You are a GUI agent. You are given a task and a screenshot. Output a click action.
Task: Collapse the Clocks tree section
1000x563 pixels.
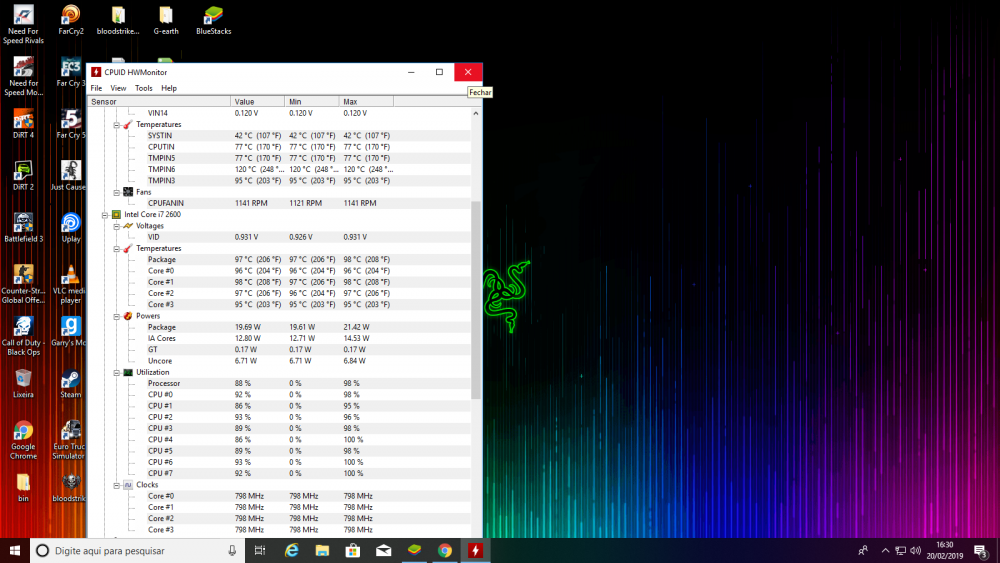point(115,485)
